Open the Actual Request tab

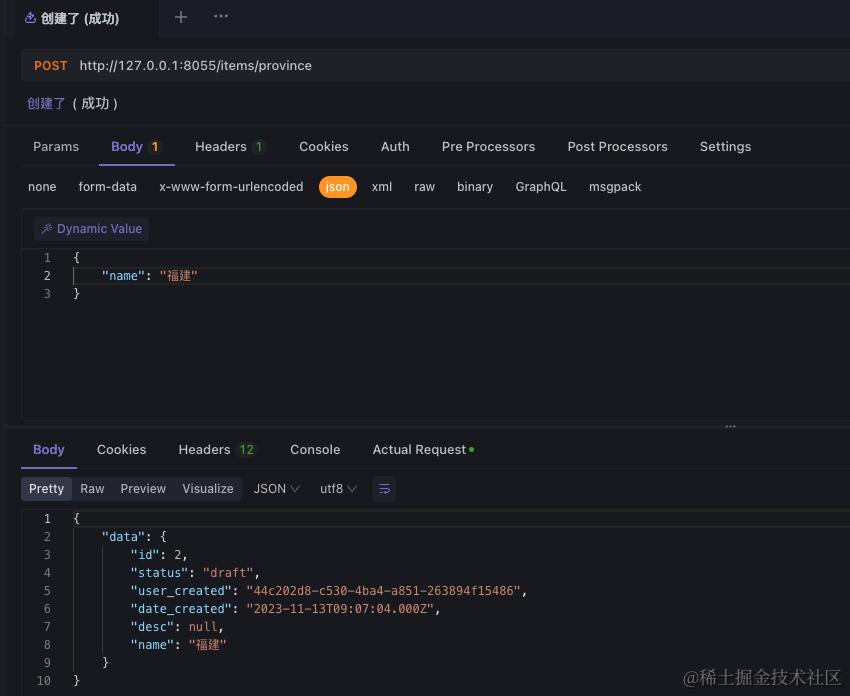tap(418, 450)
